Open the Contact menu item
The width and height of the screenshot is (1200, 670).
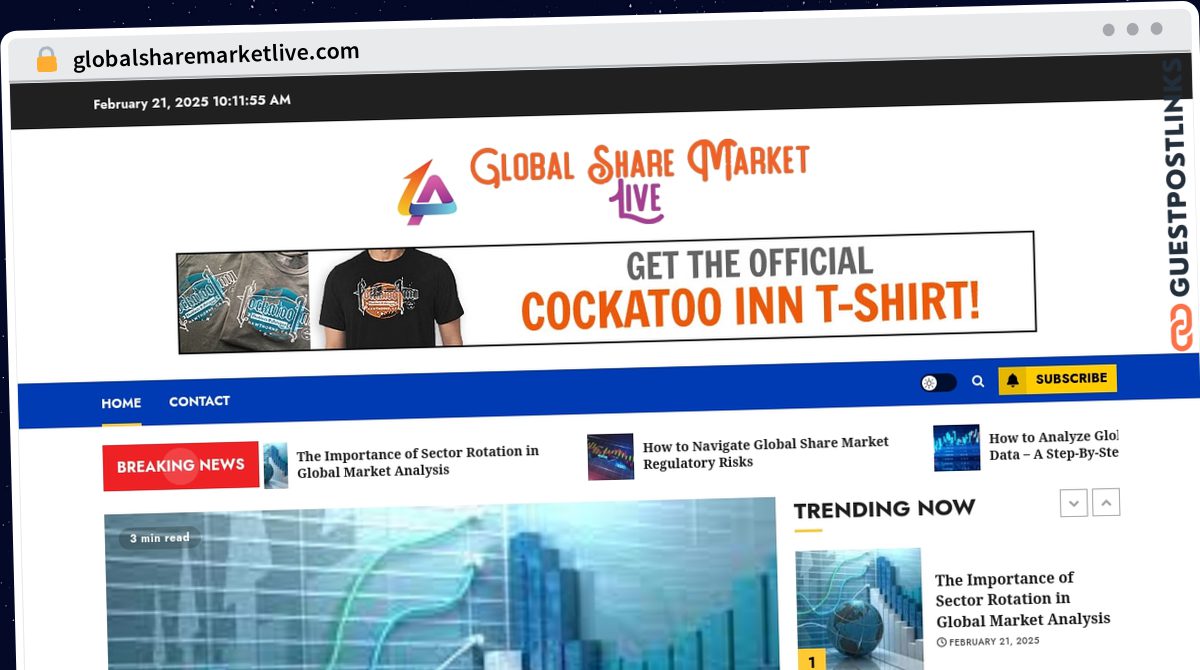(x=199, y=401)
